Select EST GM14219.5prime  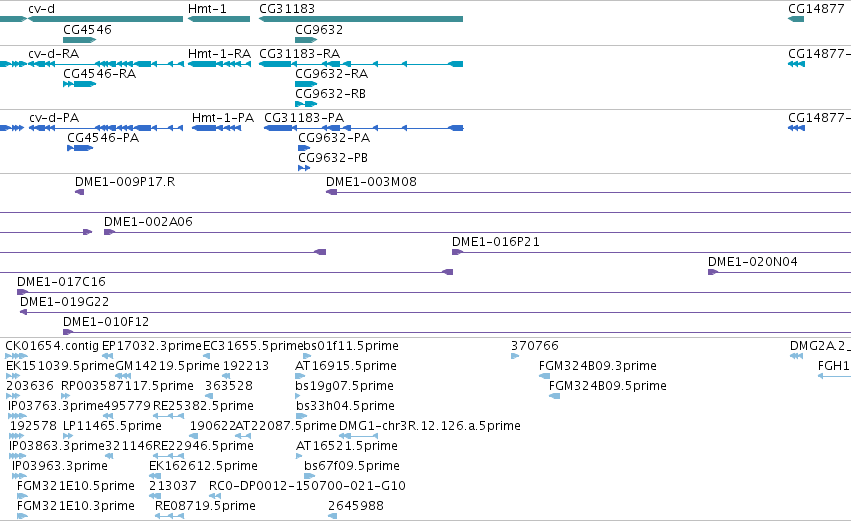click(123, 376)
